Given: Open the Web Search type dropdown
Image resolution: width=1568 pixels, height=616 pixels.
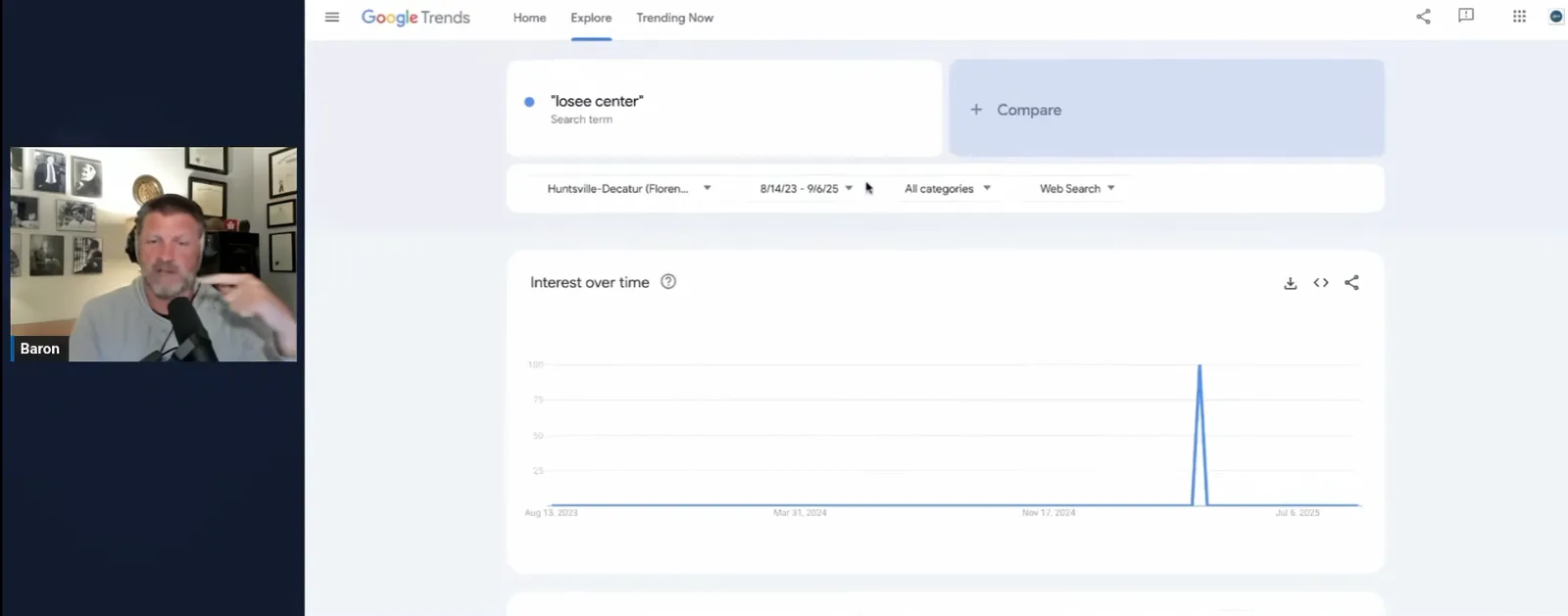Looking at the screenshot, I should pos(1077,189).
